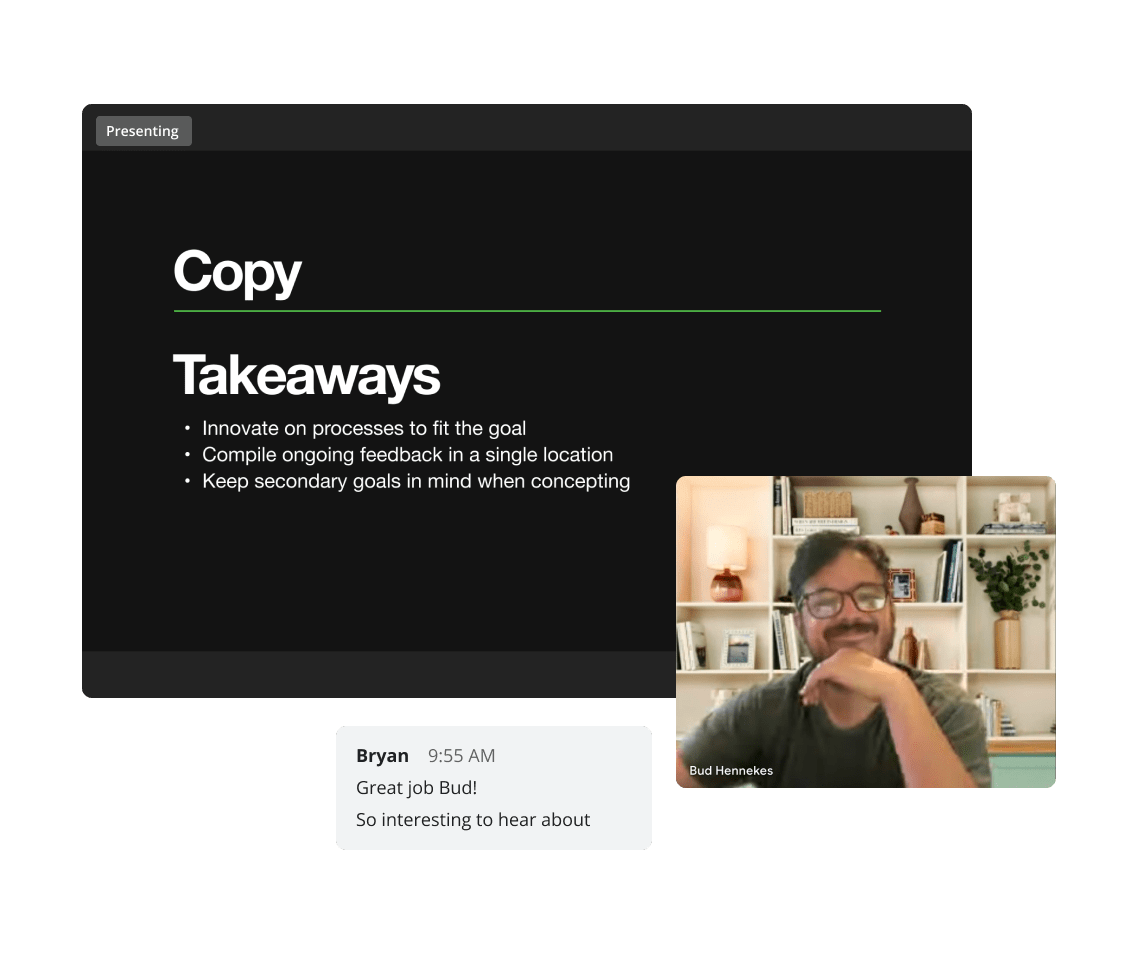Select the "Innovate on processes" bullet point
The height and width of the screenshot is (954, 1140).
click(x=363, y=428)
